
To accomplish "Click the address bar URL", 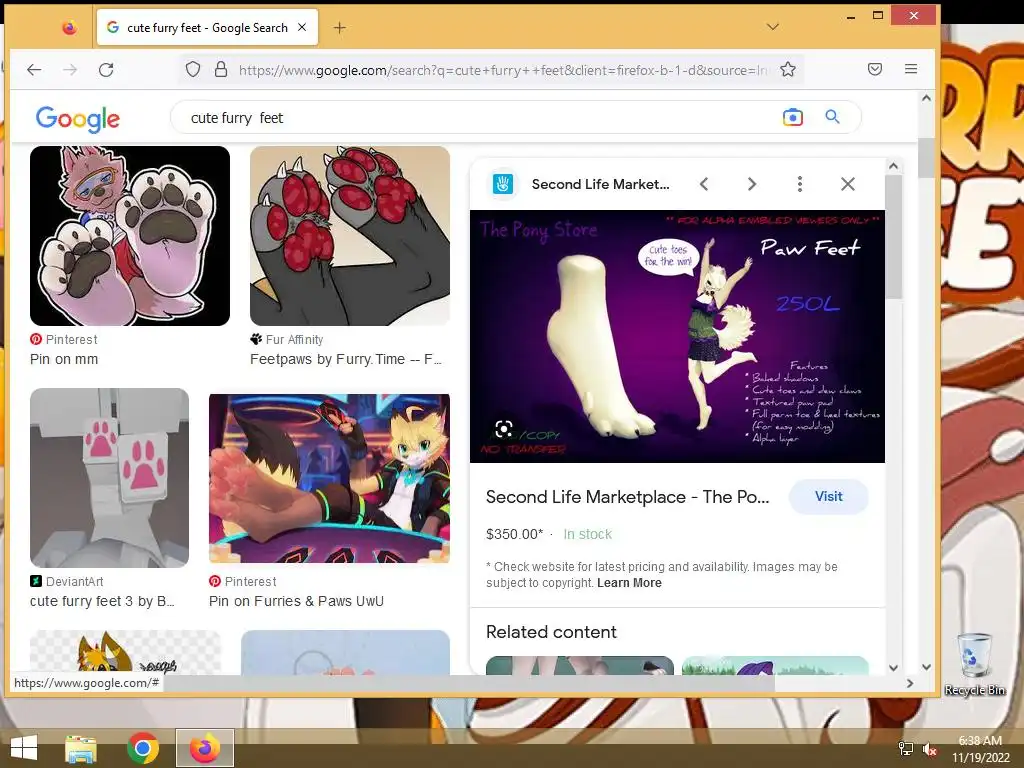I will click(503, 70).
